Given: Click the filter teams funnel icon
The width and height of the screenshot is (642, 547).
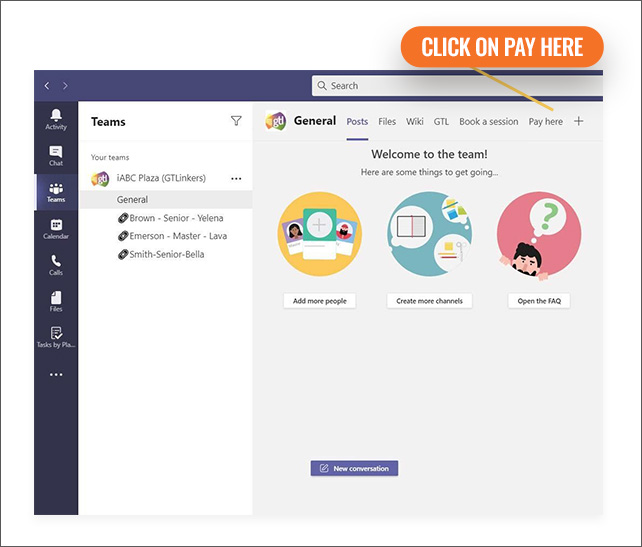Looking at the screenshot, I should coord(236,121).
